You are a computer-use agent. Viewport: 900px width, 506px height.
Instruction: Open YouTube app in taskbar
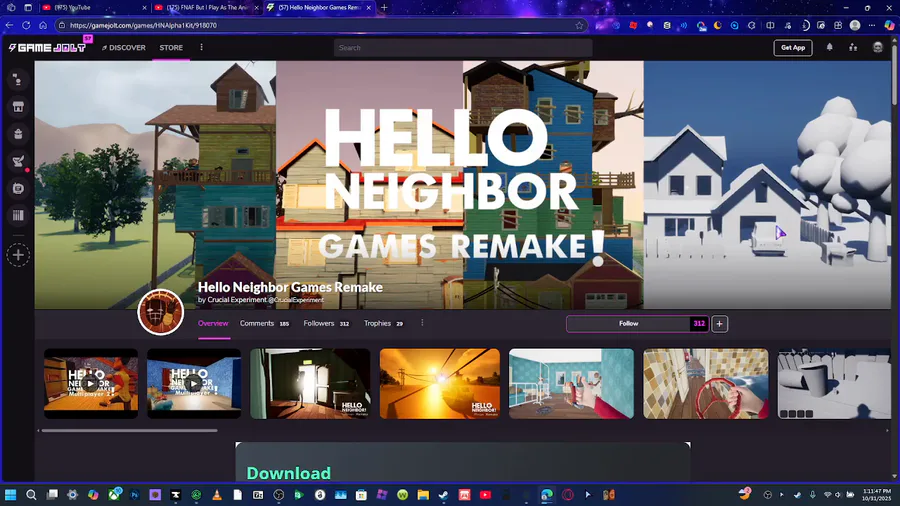point(485,495)
